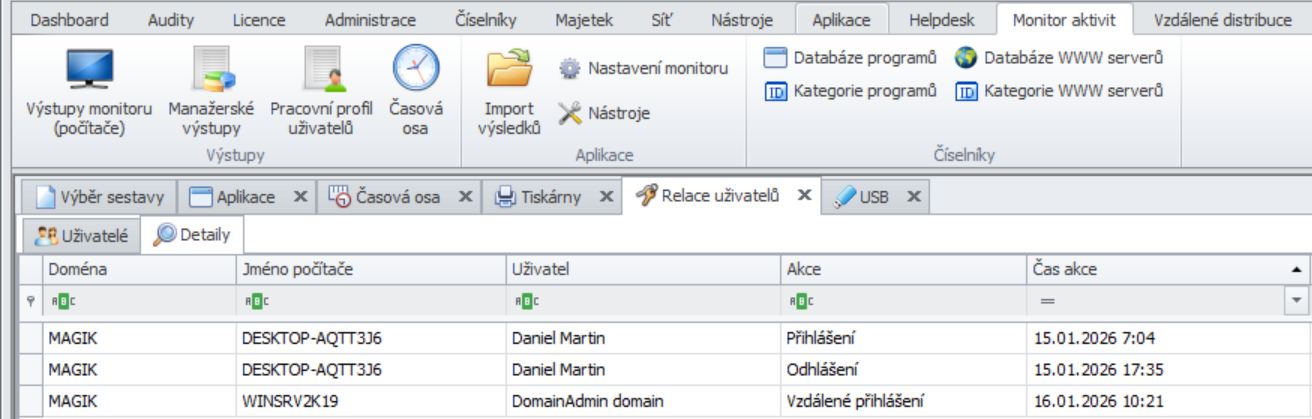Image resolution: width=1312 pixels, height=419 pixels.
Task: Sort by Doména column header
Action: coord(138,269)
